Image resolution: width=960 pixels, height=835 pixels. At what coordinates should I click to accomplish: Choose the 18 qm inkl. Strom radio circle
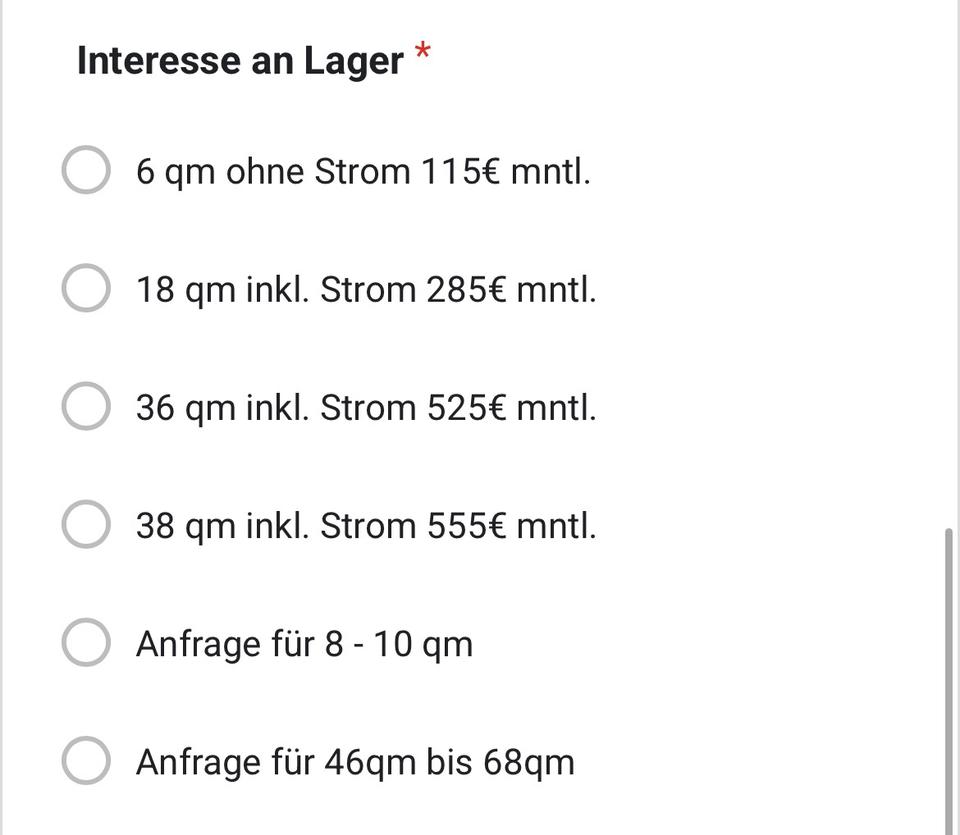pos(86,289)
